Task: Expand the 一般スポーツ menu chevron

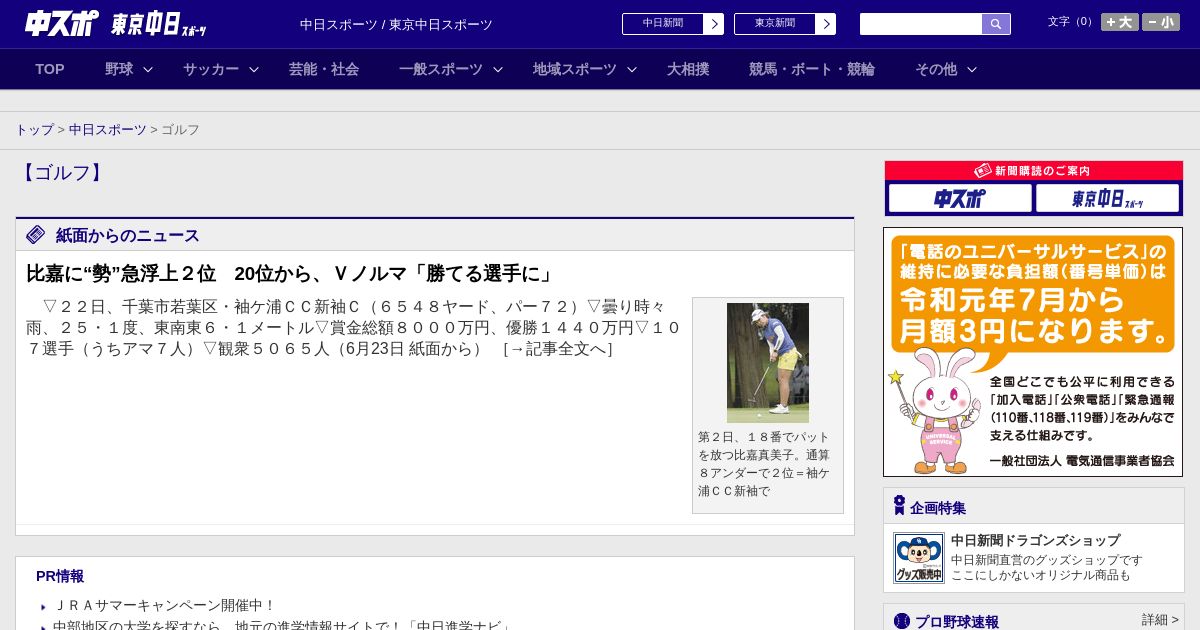Action: (x=498, y=70)
